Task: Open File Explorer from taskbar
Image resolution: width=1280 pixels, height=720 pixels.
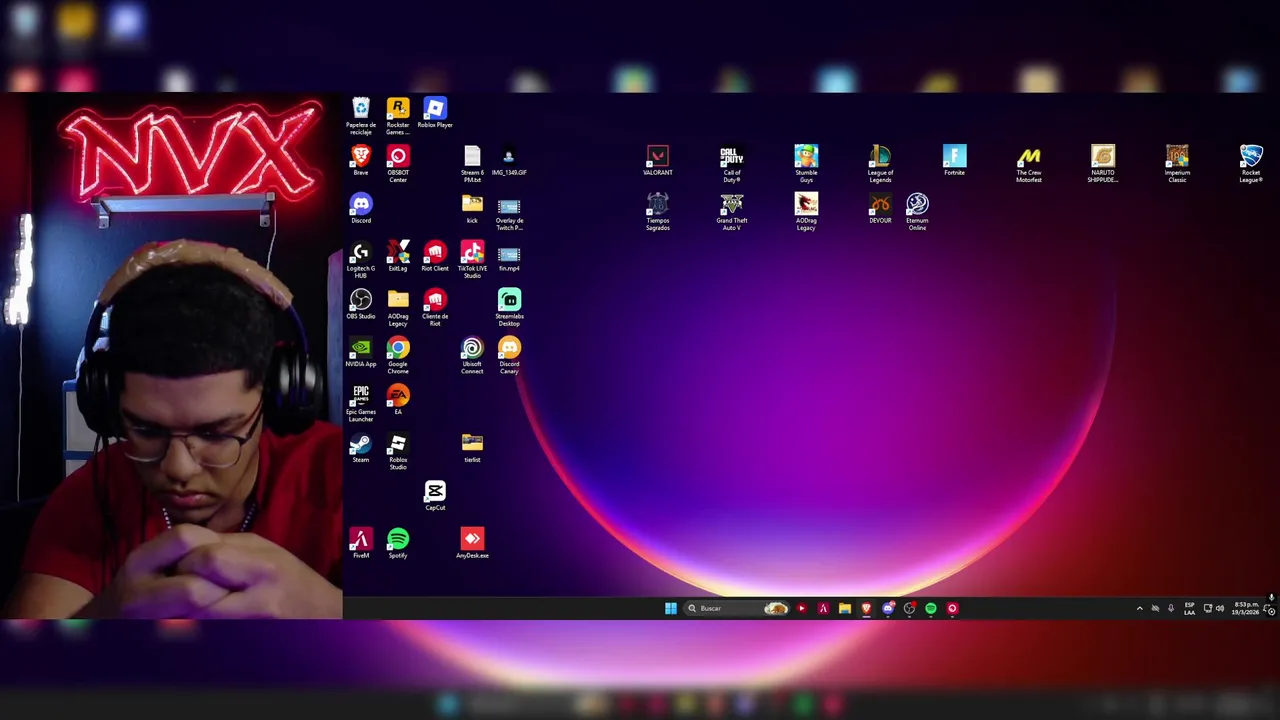Action: point(845,608)
